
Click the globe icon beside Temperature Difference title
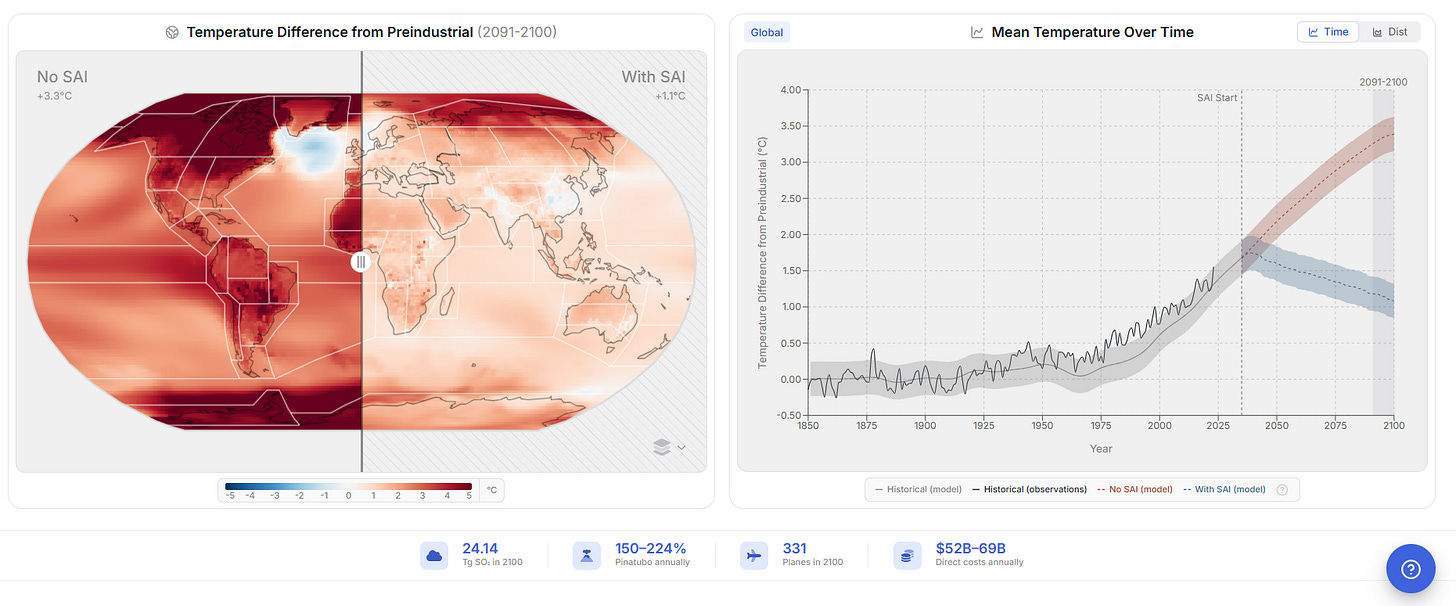point(173,32)
